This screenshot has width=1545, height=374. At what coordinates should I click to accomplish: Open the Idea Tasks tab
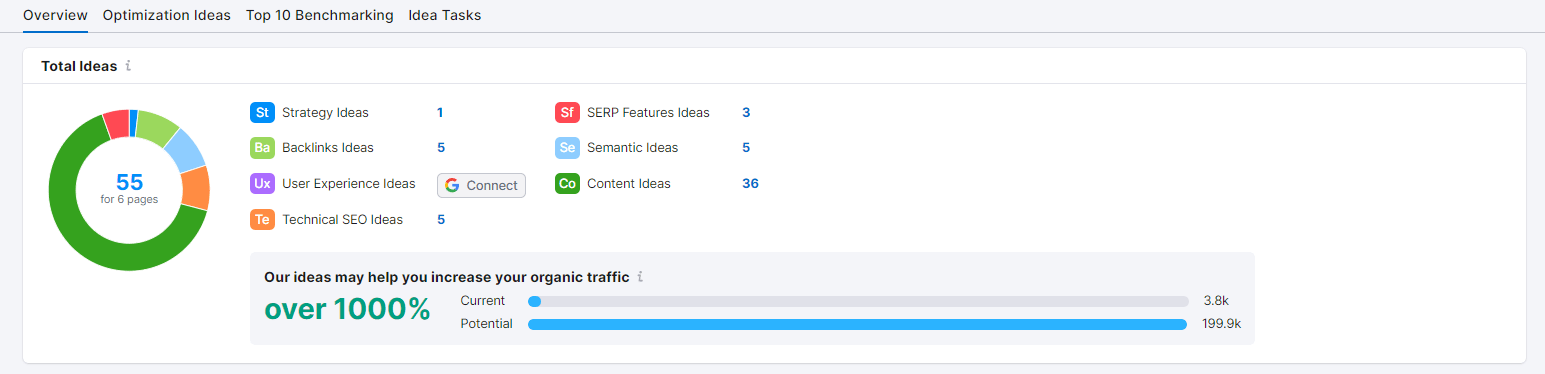445,15
